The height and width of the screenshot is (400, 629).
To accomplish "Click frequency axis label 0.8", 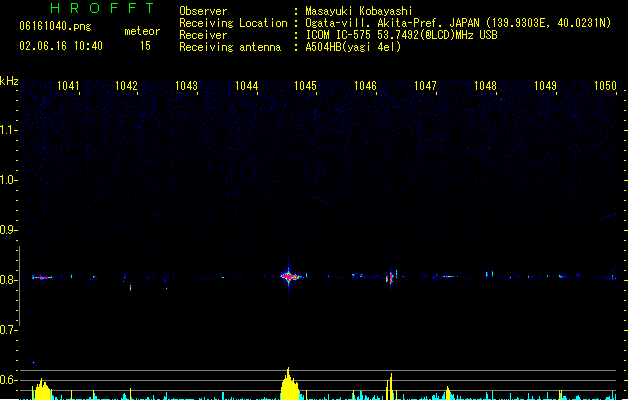I will click(x=8, y=280).
